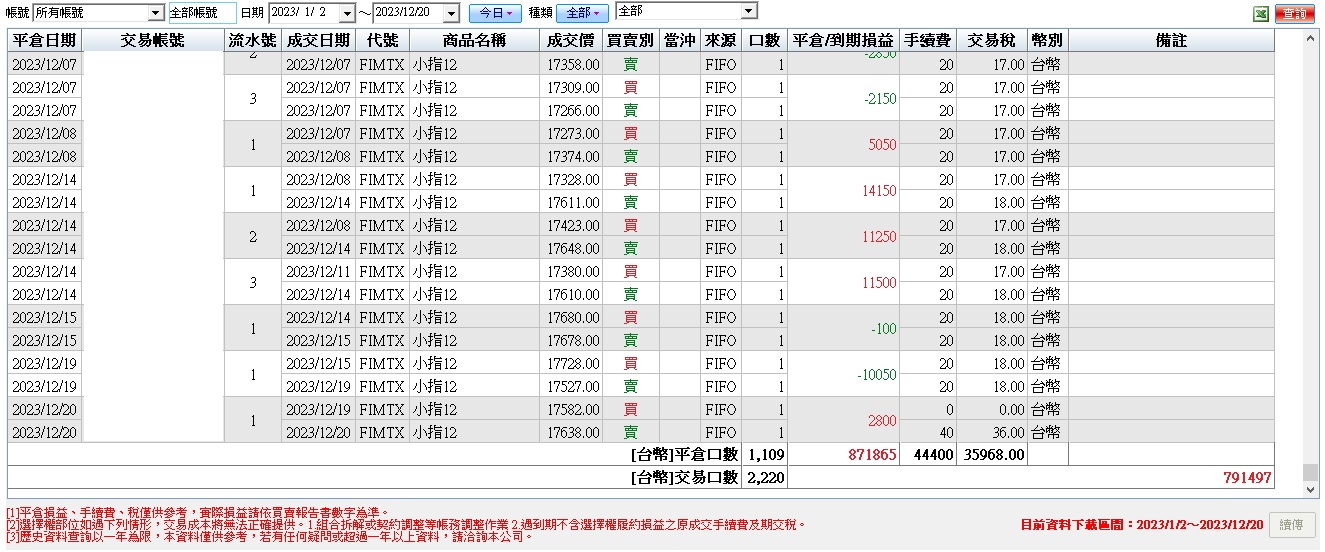Click the 買賣別 column header
1325x552 pixels.
[630, 40]
